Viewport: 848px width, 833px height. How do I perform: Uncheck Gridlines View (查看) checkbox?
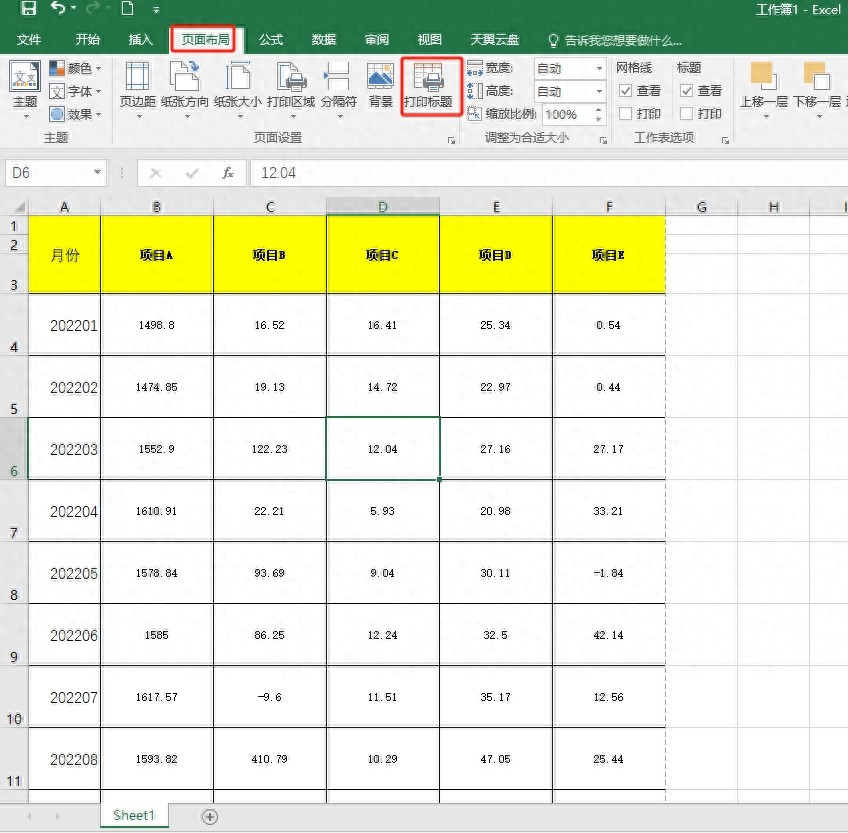pos(625,90)
